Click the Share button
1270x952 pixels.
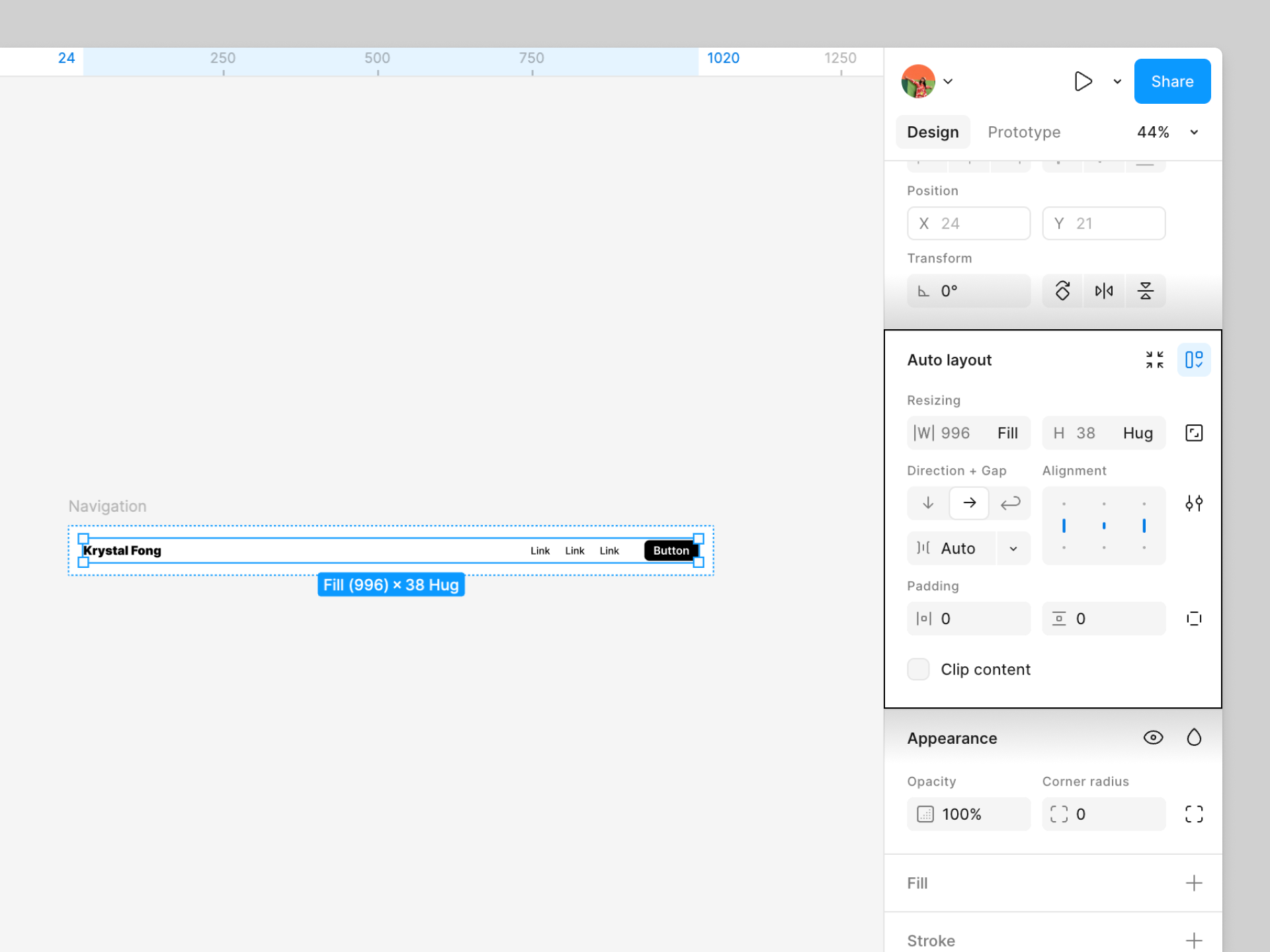click(x=1172, y=81)
